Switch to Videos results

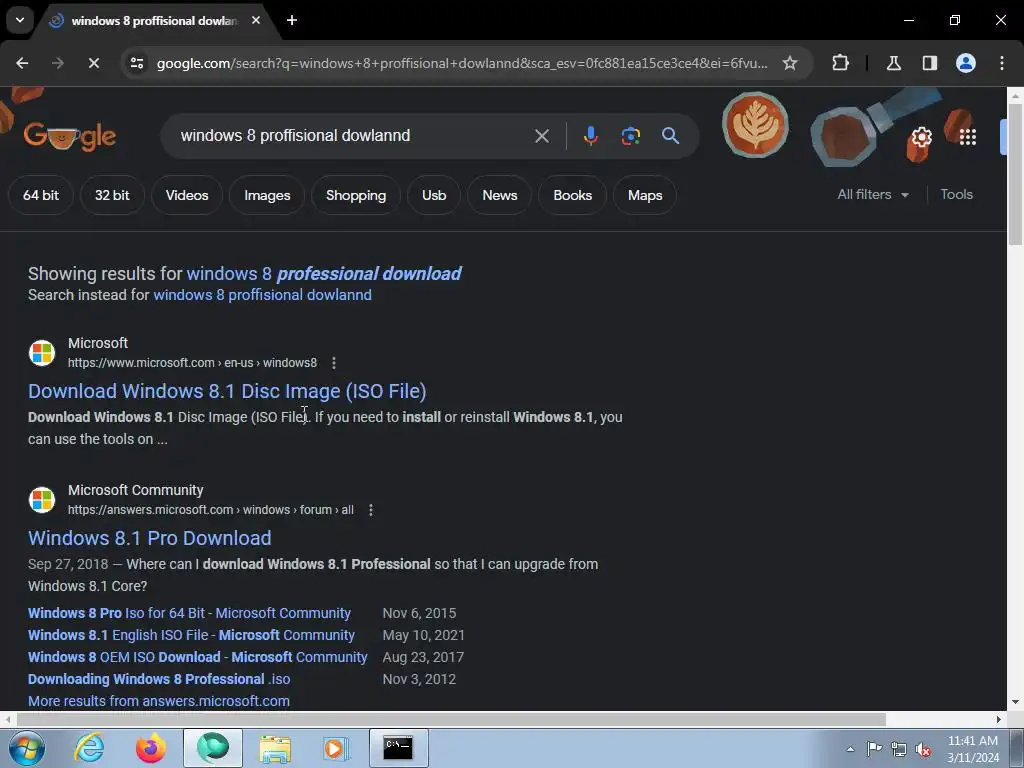tap(187, 195)
